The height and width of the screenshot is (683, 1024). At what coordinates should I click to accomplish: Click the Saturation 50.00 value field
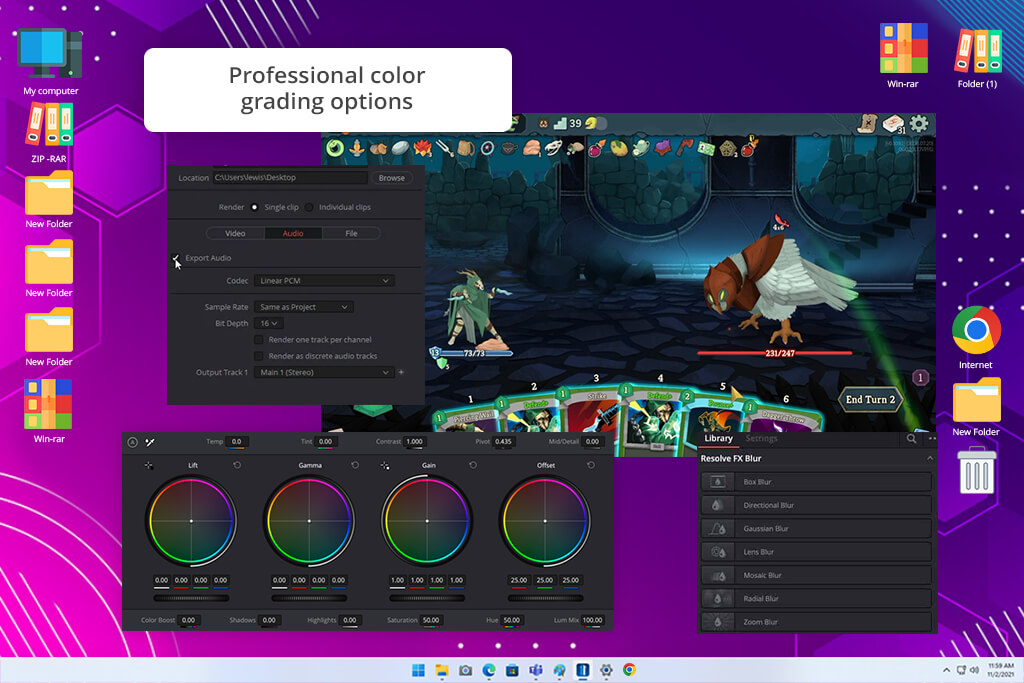[x=431, y=620]
